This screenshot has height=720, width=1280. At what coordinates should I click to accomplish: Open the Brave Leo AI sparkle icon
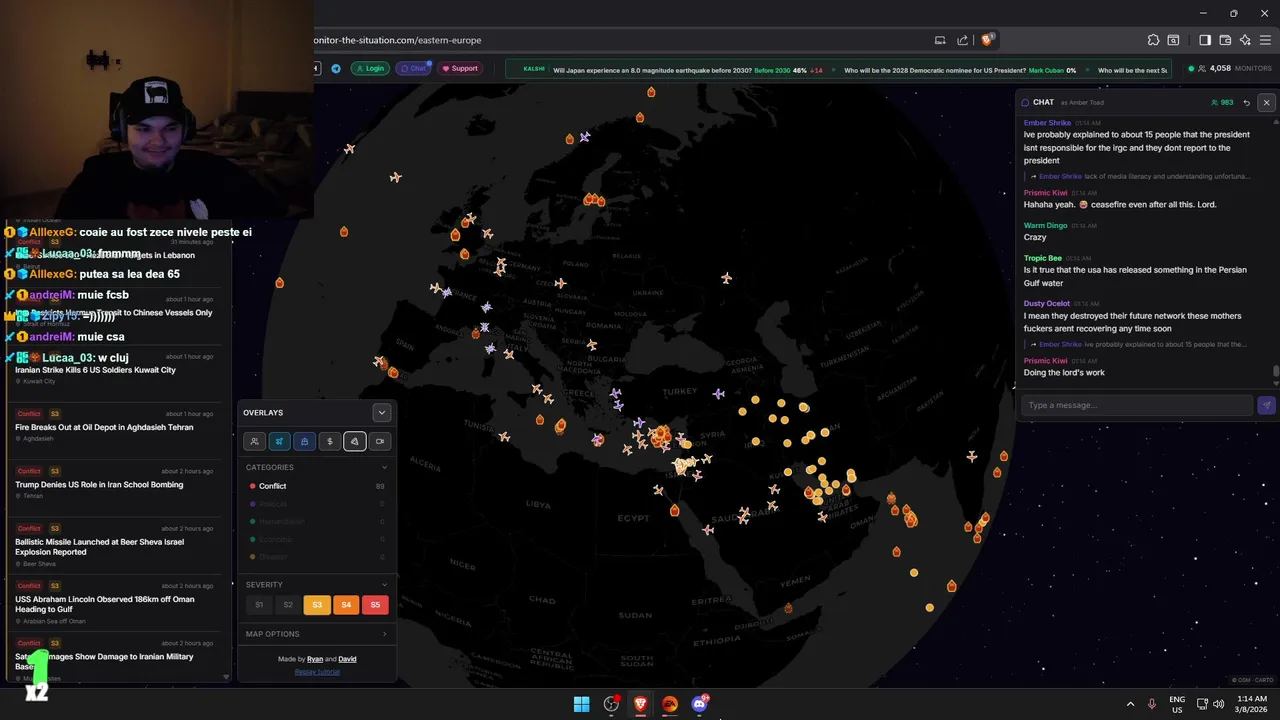click(1245, 40)
